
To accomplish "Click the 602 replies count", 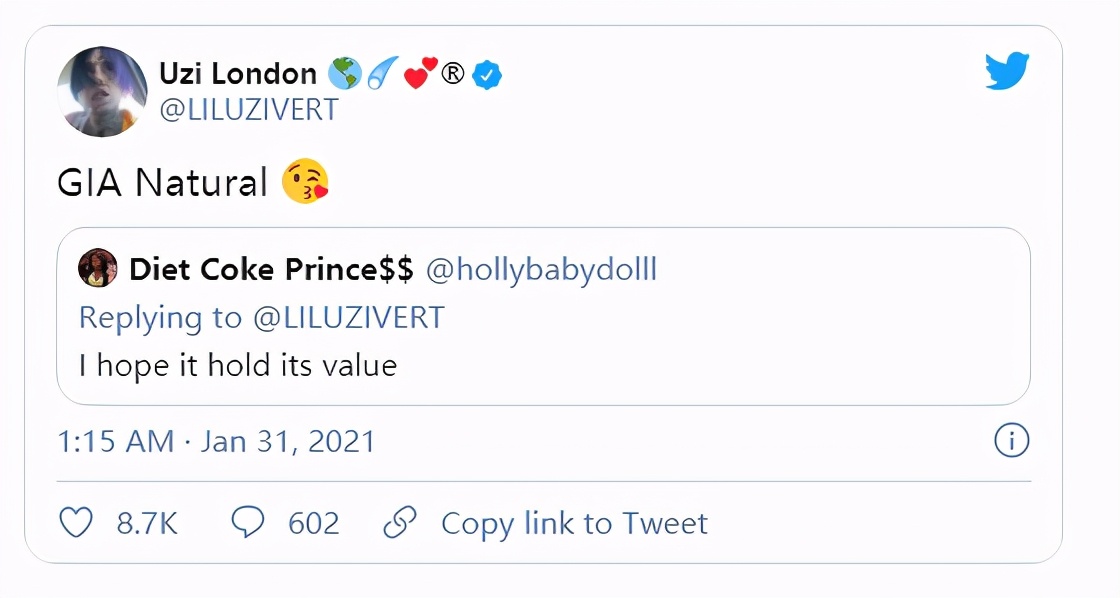I will pyautogui.click(x=313, y=523).
